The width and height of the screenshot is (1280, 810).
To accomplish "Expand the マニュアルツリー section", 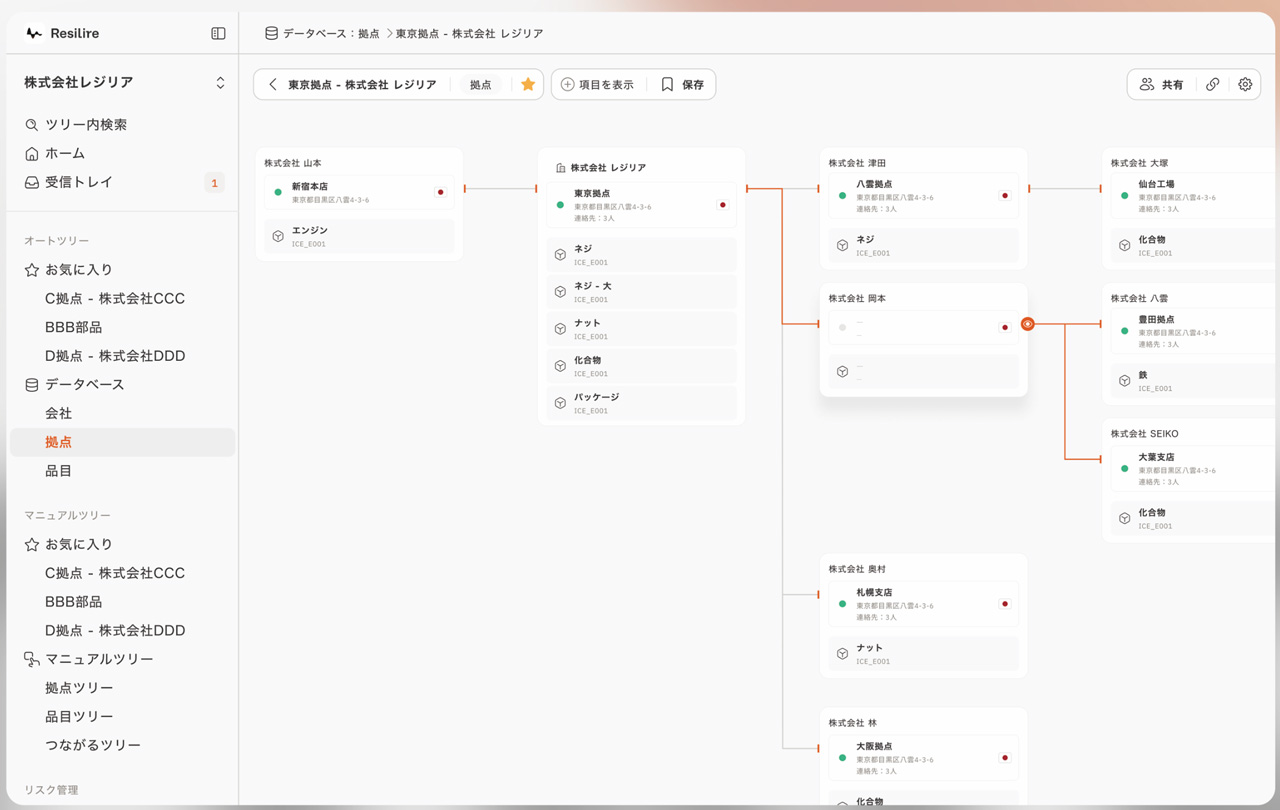I will point(98,660).
